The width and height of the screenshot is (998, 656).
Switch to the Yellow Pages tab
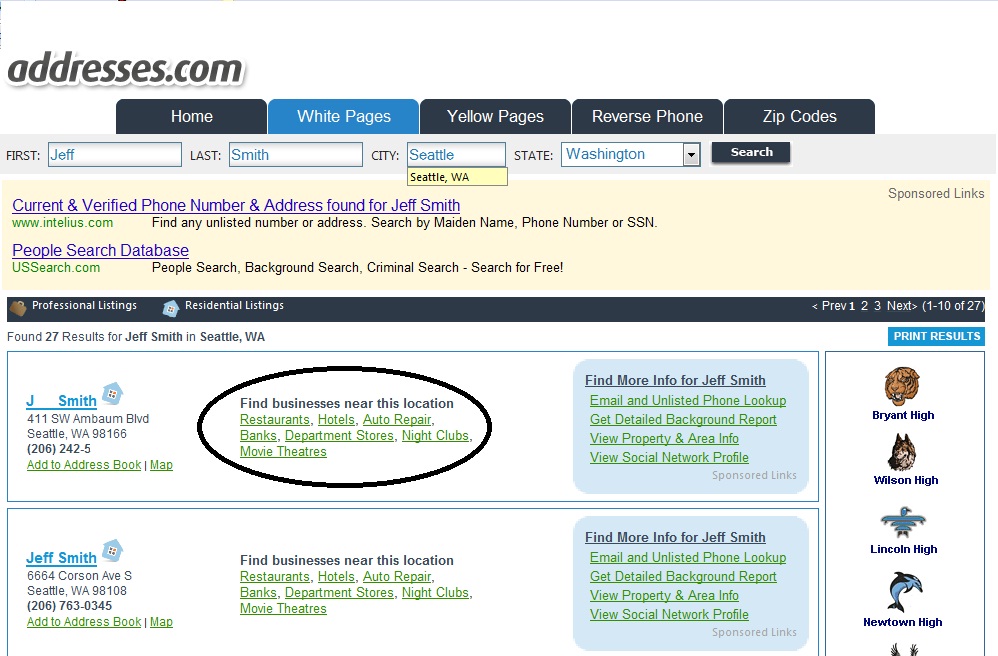(495, 116)
